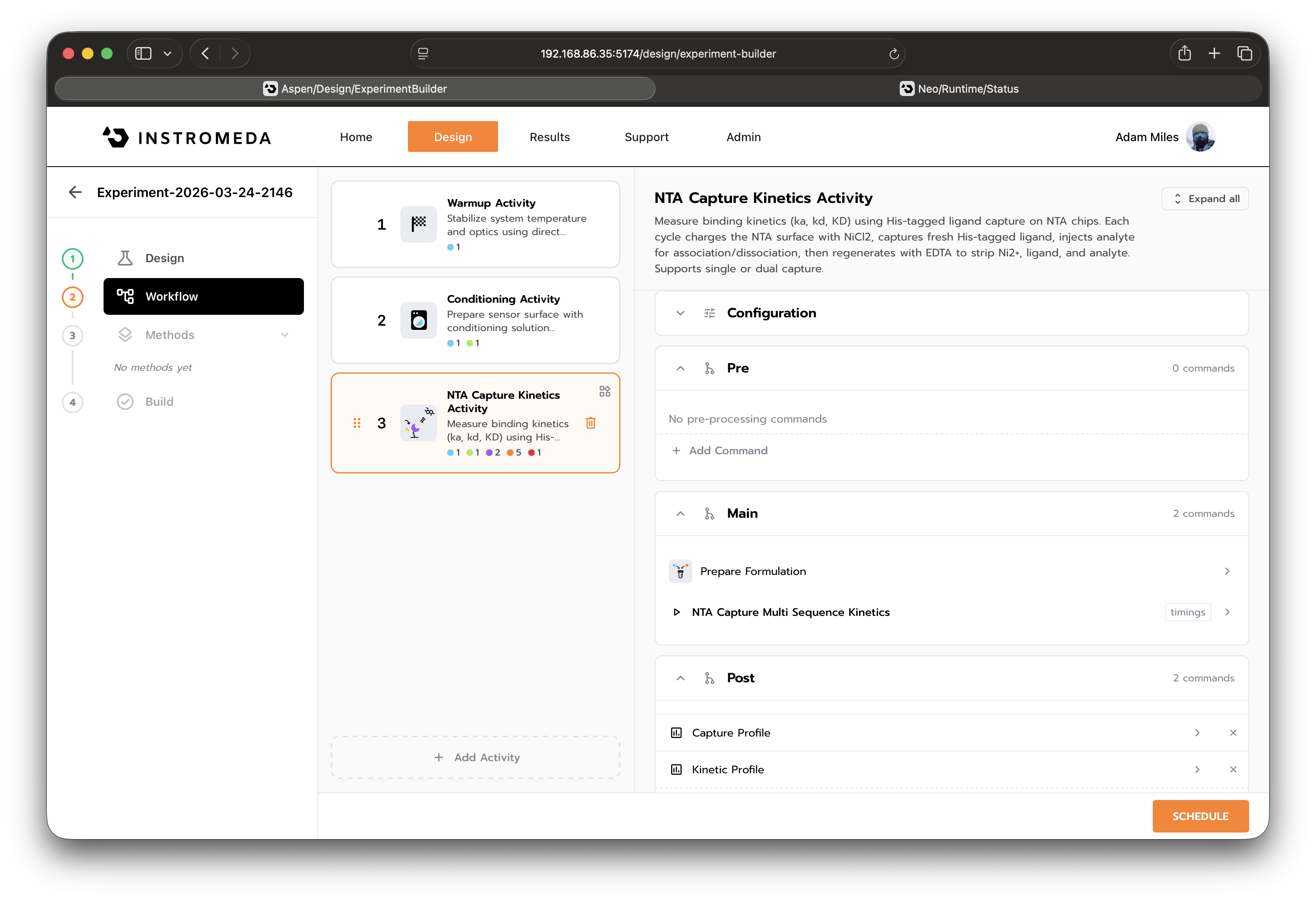
Task: Collapse the Pre commands section
Action: (x=680, y=368)
